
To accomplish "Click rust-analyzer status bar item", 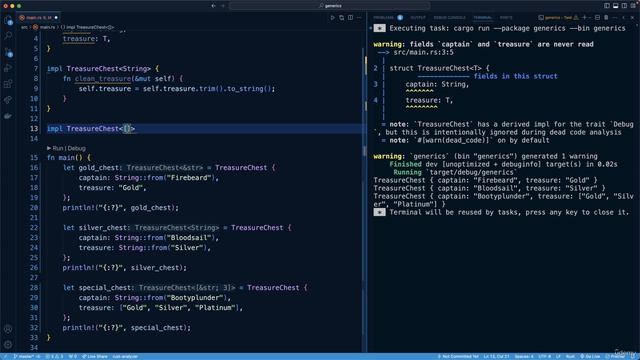I will (x=125, y=356).
